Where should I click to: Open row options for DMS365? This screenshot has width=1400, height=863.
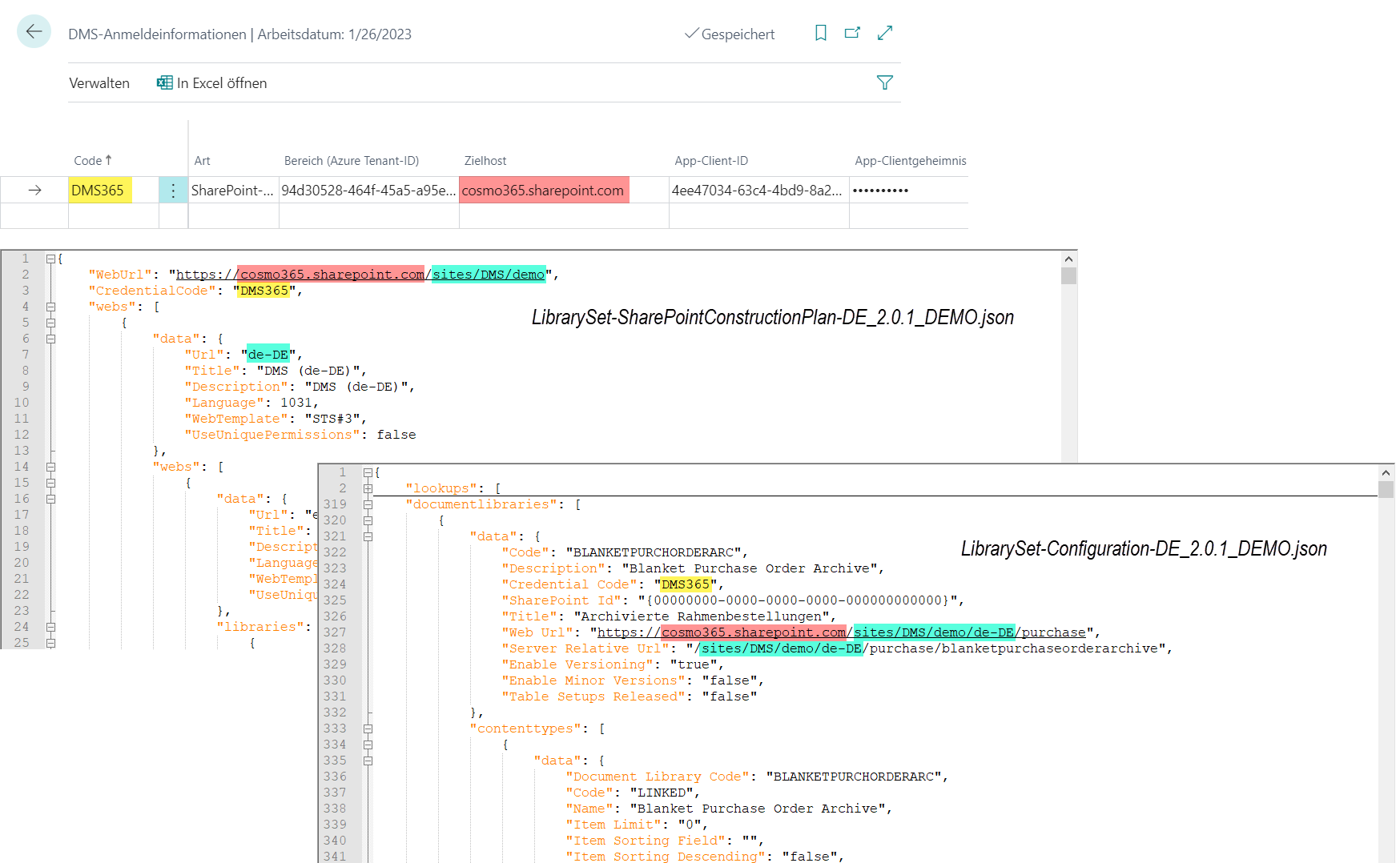click(173, 191)
